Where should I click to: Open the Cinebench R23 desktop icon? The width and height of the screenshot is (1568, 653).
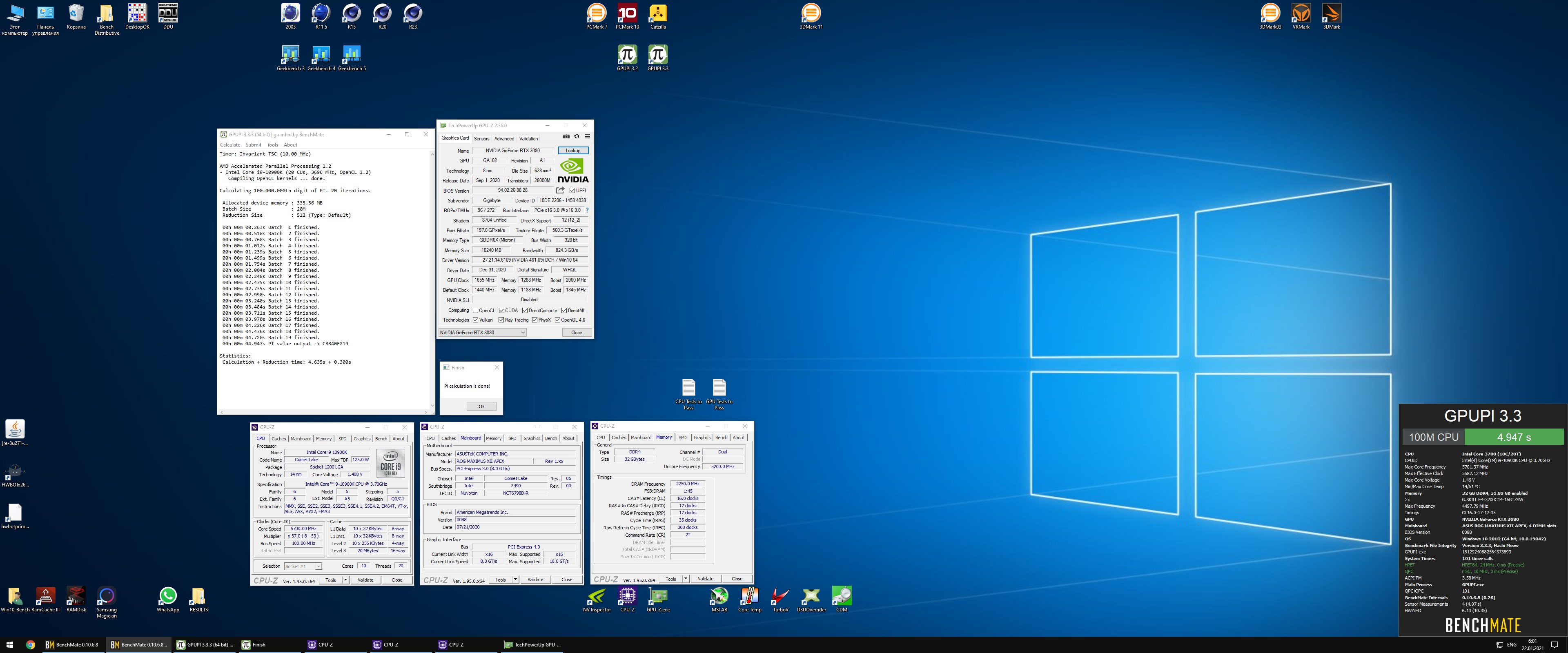pyautogui.click(x=413, y=17)
